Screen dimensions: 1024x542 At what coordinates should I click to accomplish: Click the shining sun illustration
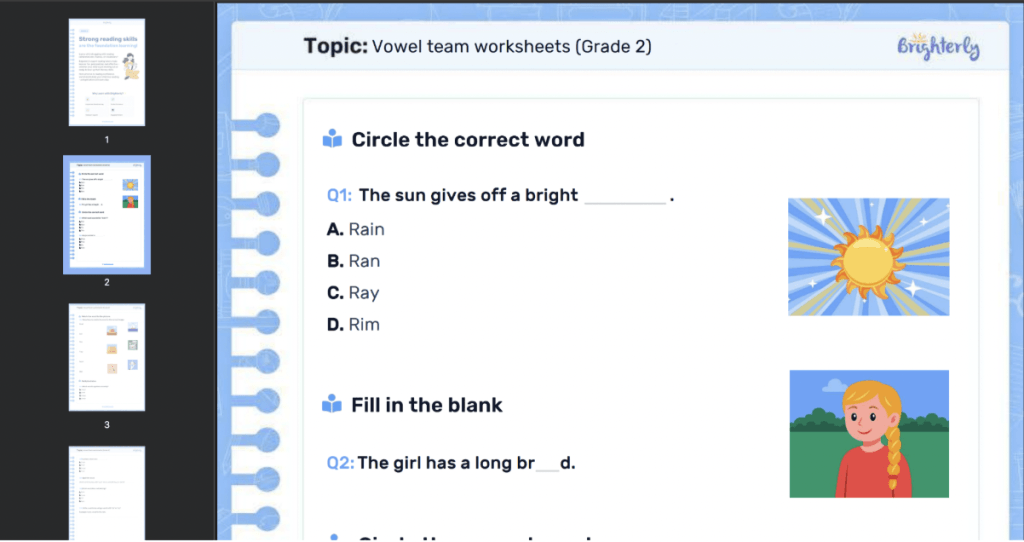point(868,257)
